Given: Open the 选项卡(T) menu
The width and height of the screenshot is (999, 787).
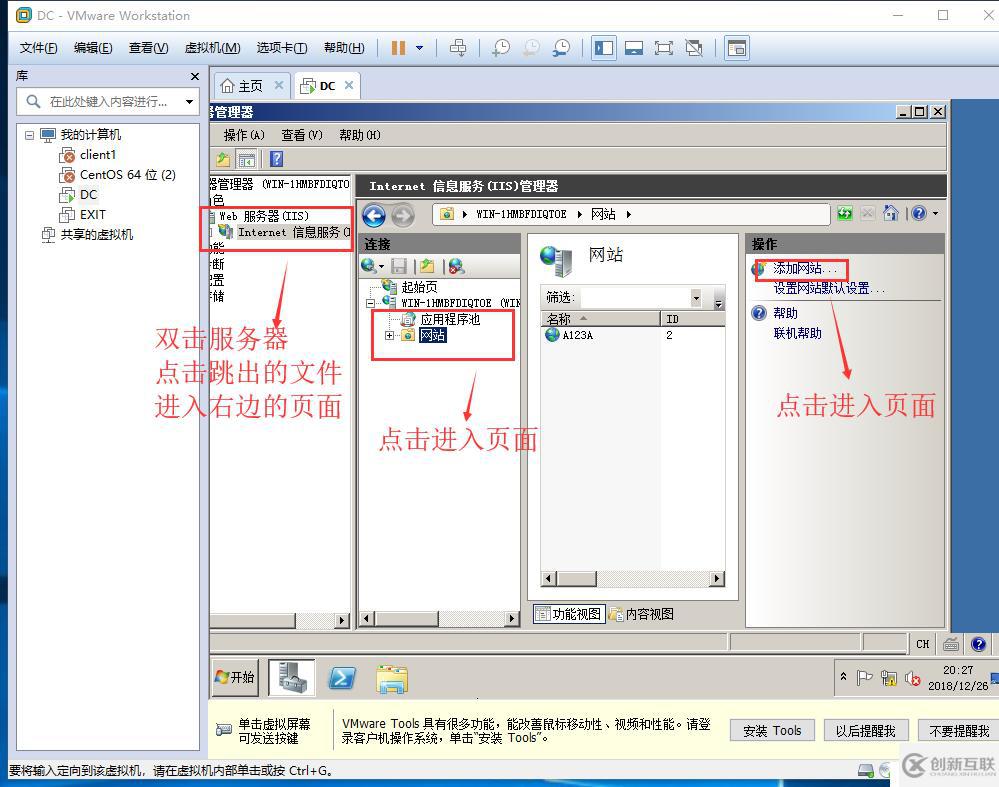Looking at the screenshot, I should pyautogui.click(x=282, y=48).
